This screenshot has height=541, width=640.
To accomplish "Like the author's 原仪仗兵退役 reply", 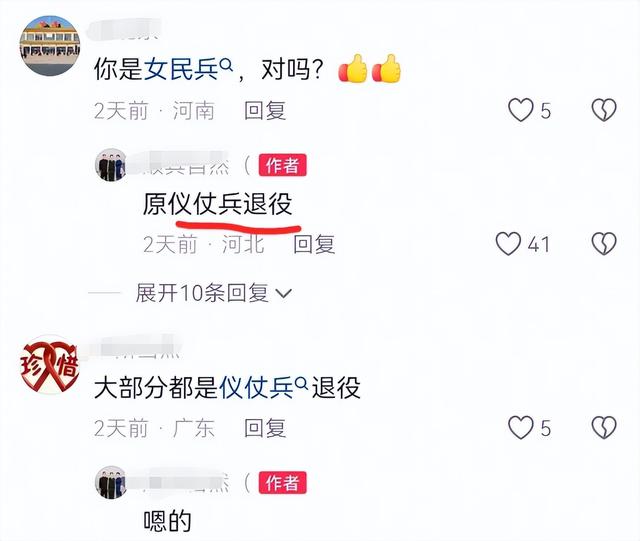I will click(x=508, y=244).
